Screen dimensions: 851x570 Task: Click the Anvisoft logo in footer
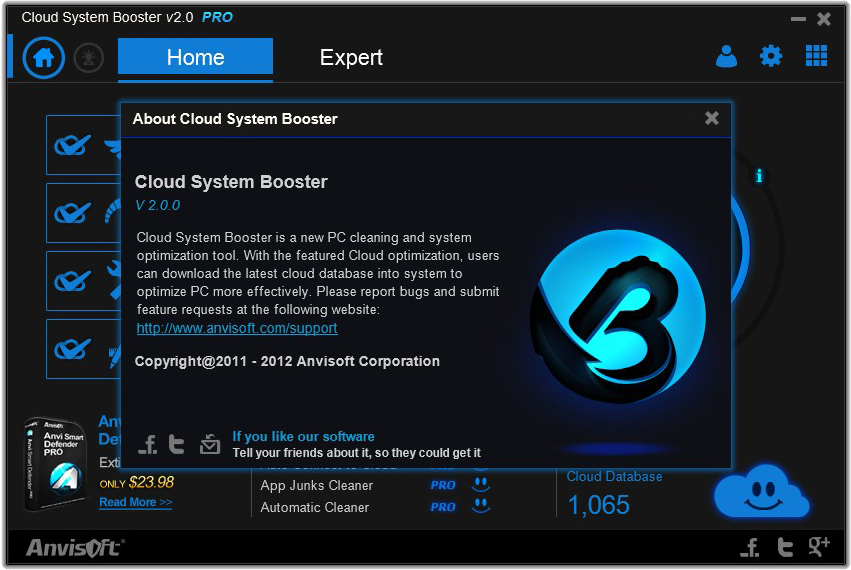pyautogui.click(x=75, y=548)
